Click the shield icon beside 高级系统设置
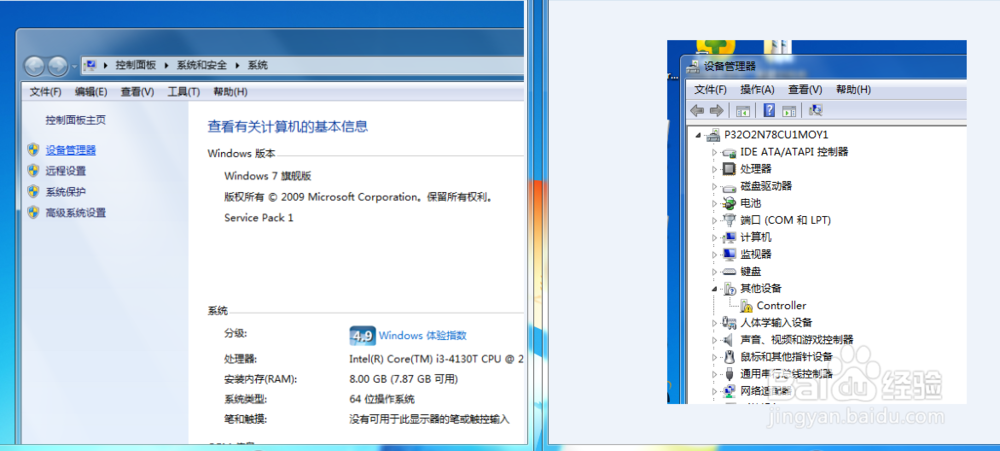The image size is (1000, 451). pos(33,212)
